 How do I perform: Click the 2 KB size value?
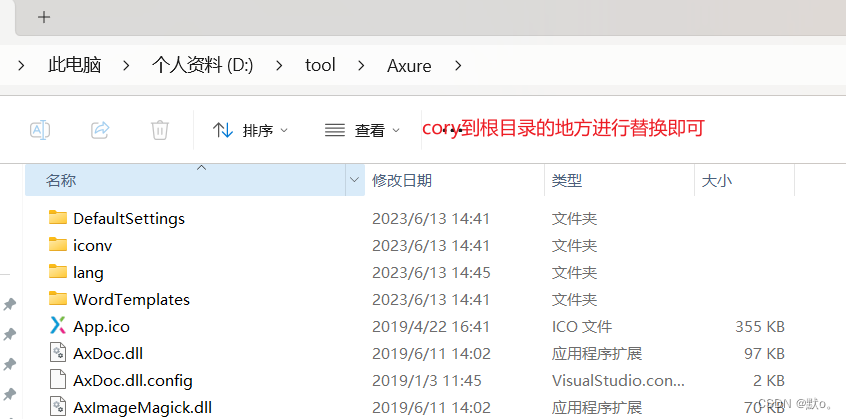pos(769,380)
